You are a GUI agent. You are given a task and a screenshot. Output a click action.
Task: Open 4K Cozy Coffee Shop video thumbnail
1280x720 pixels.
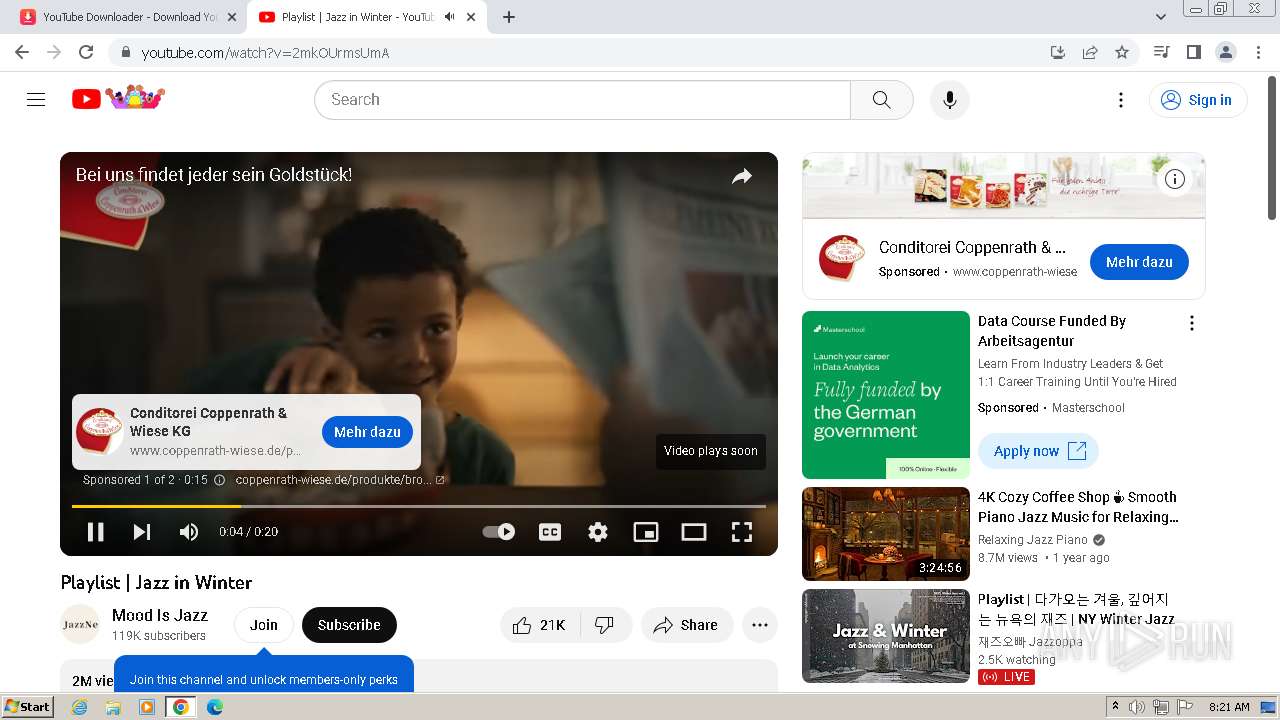pyautogui.click(x=886, y=534)
